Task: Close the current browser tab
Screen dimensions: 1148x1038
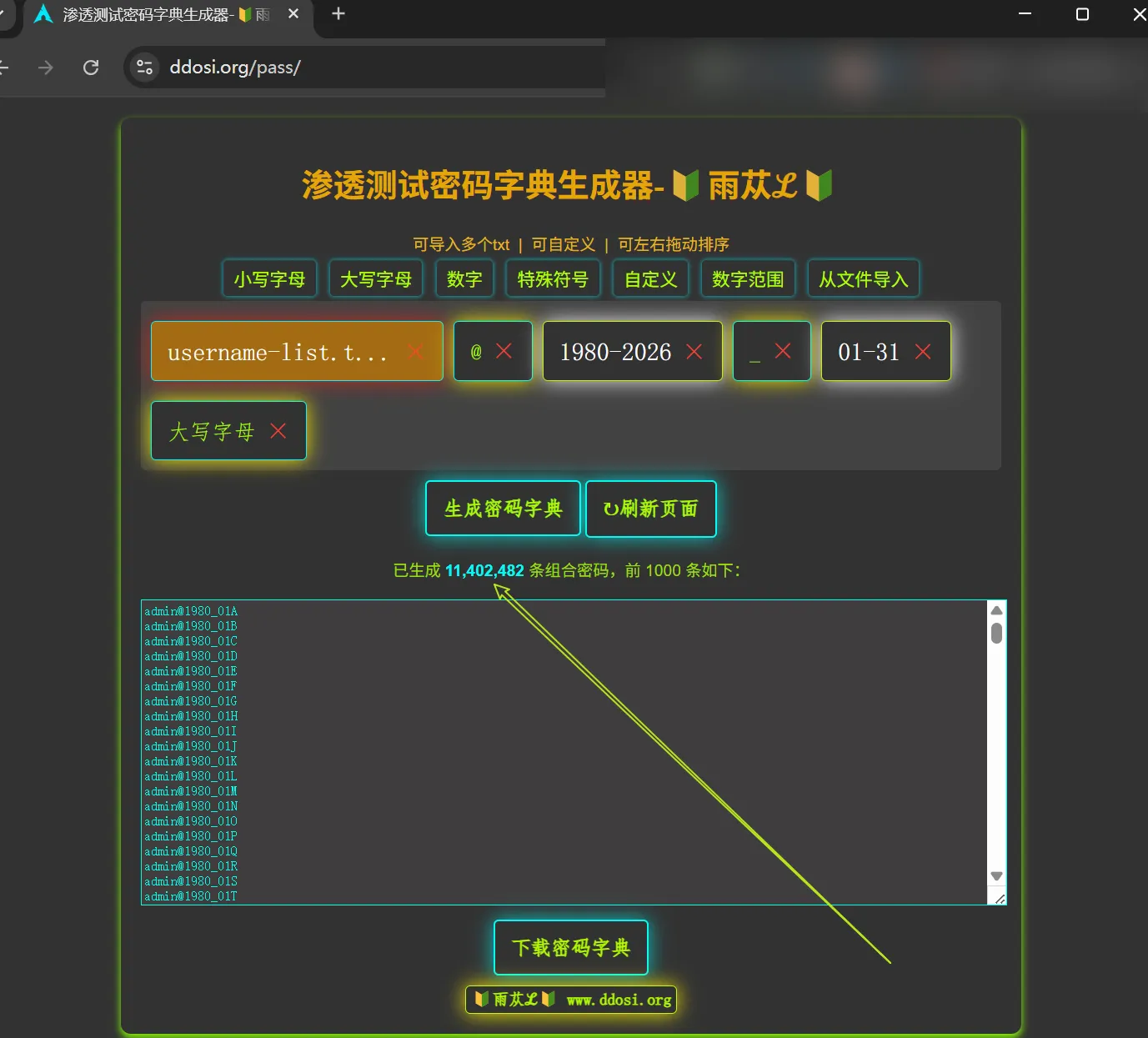Action: [x=293, y=14]
